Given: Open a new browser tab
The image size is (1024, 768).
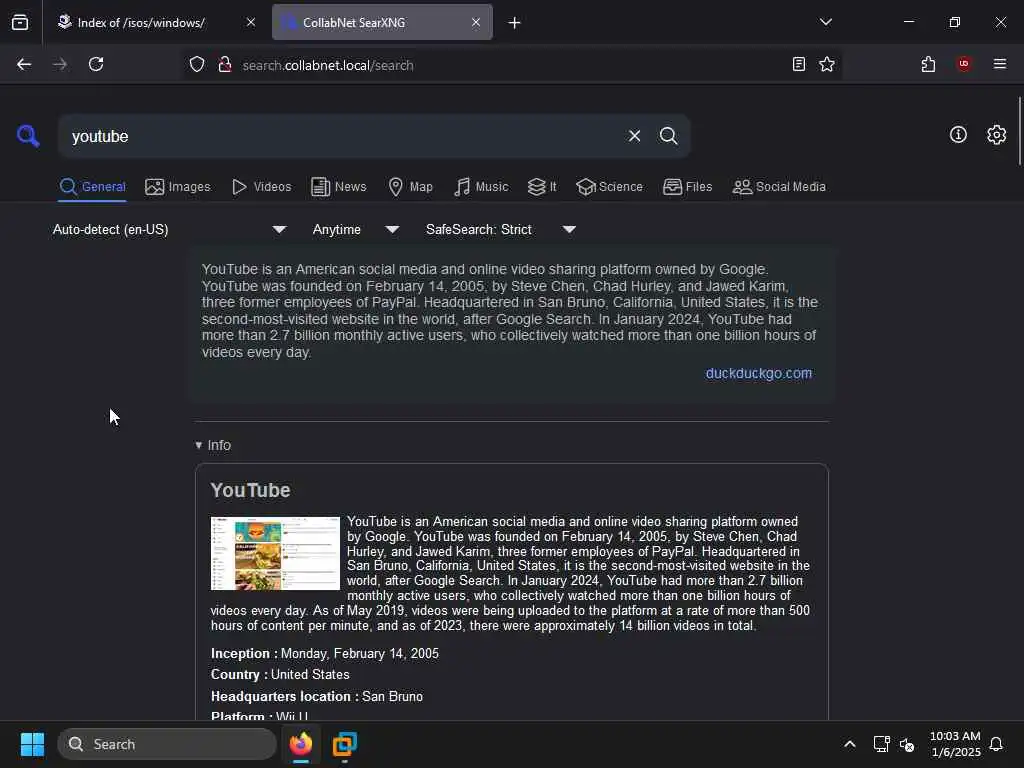Looking at the screenshot, I should click(x=515, y=23).
